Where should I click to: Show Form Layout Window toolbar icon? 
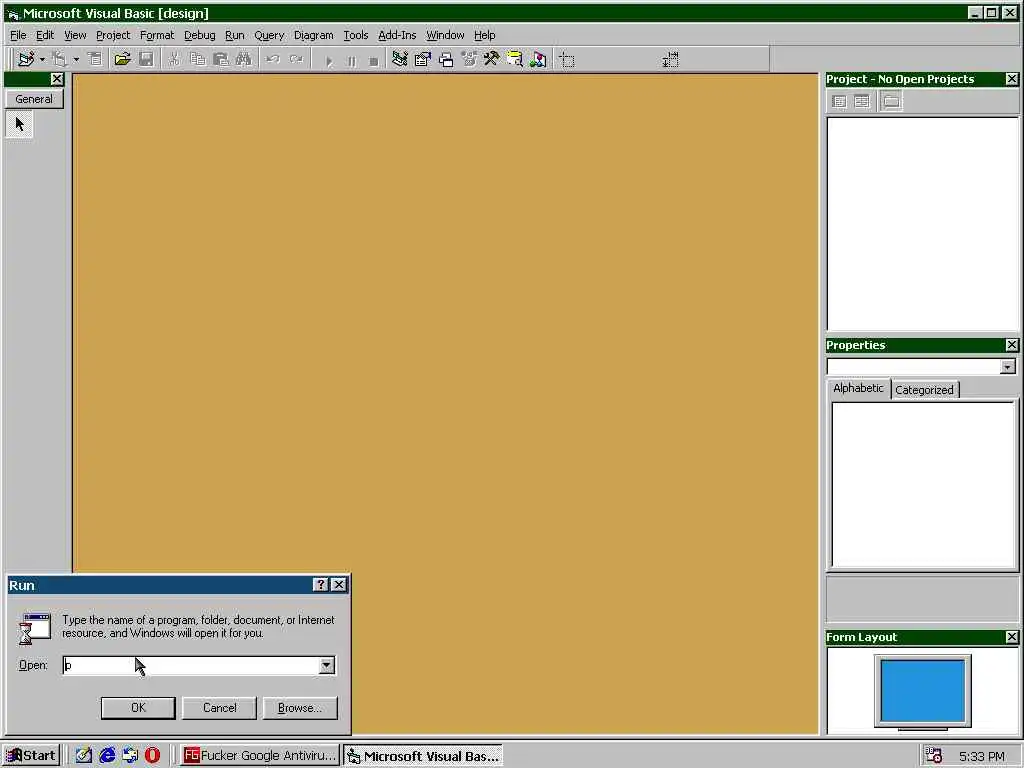446,59
